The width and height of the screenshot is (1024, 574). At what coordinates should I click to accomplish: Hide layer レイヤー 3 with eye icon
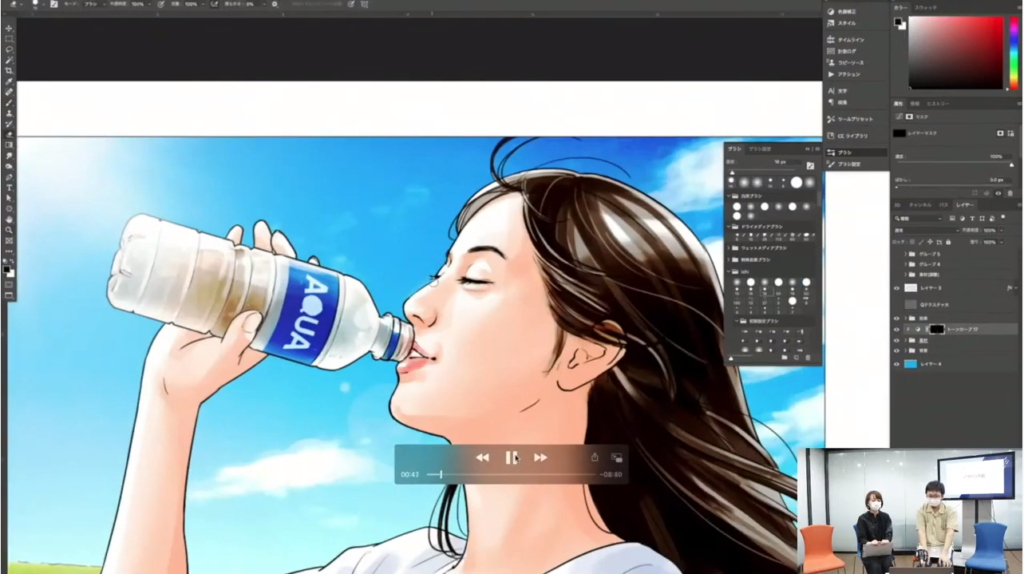tap(897, 288)
